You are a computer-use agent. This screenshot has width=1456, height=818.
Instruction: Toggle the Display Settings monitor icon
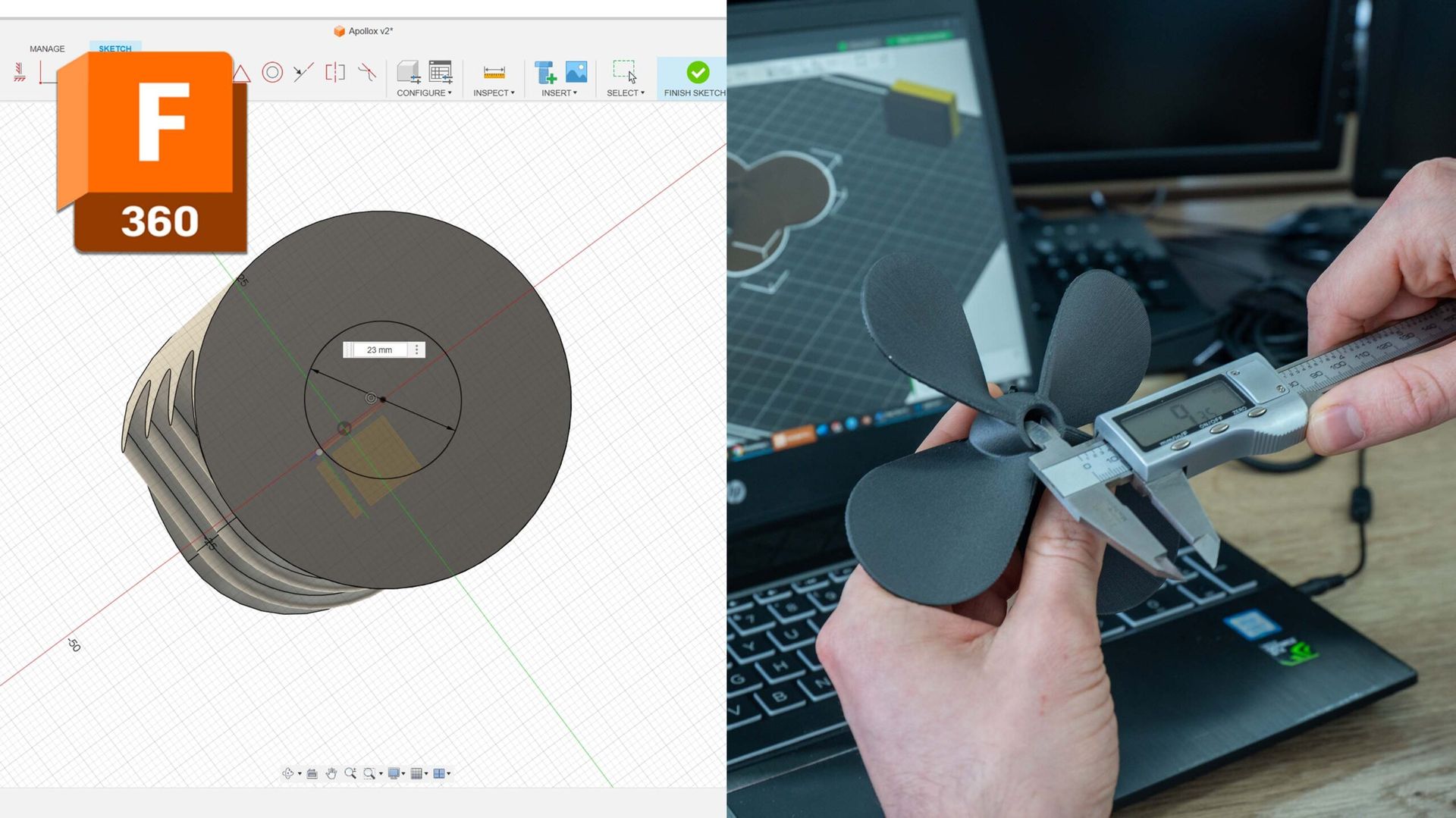pyautogui.click(x=394, y=773)
